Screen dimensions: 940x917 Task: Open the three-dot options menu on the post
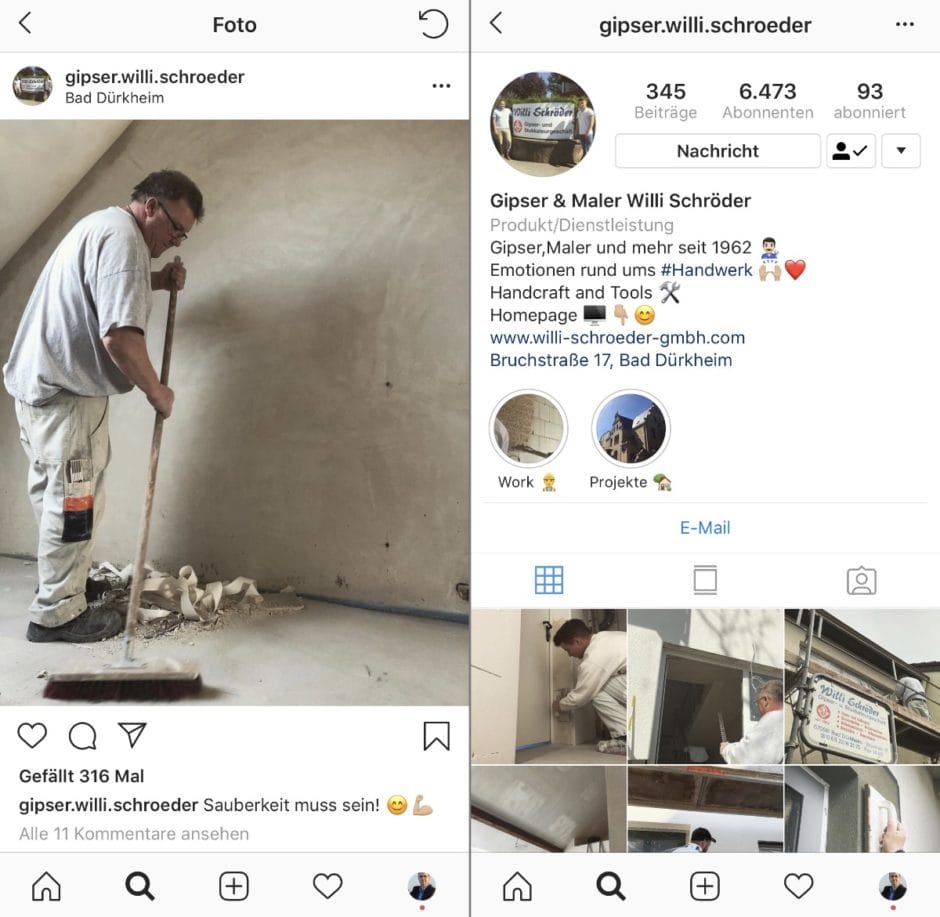pyautogui.click(x=441, y=86)
